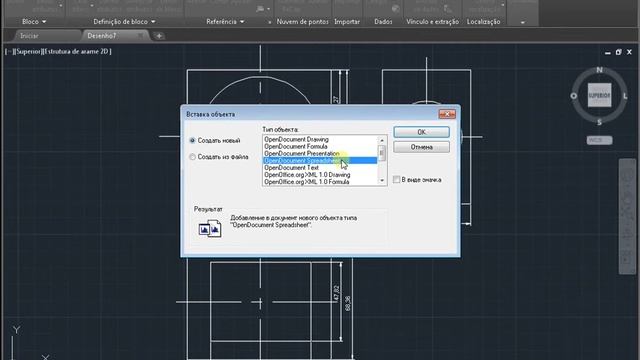Switch to the Desenho7 drawing tab
The image size is (640, 360).
102,36
